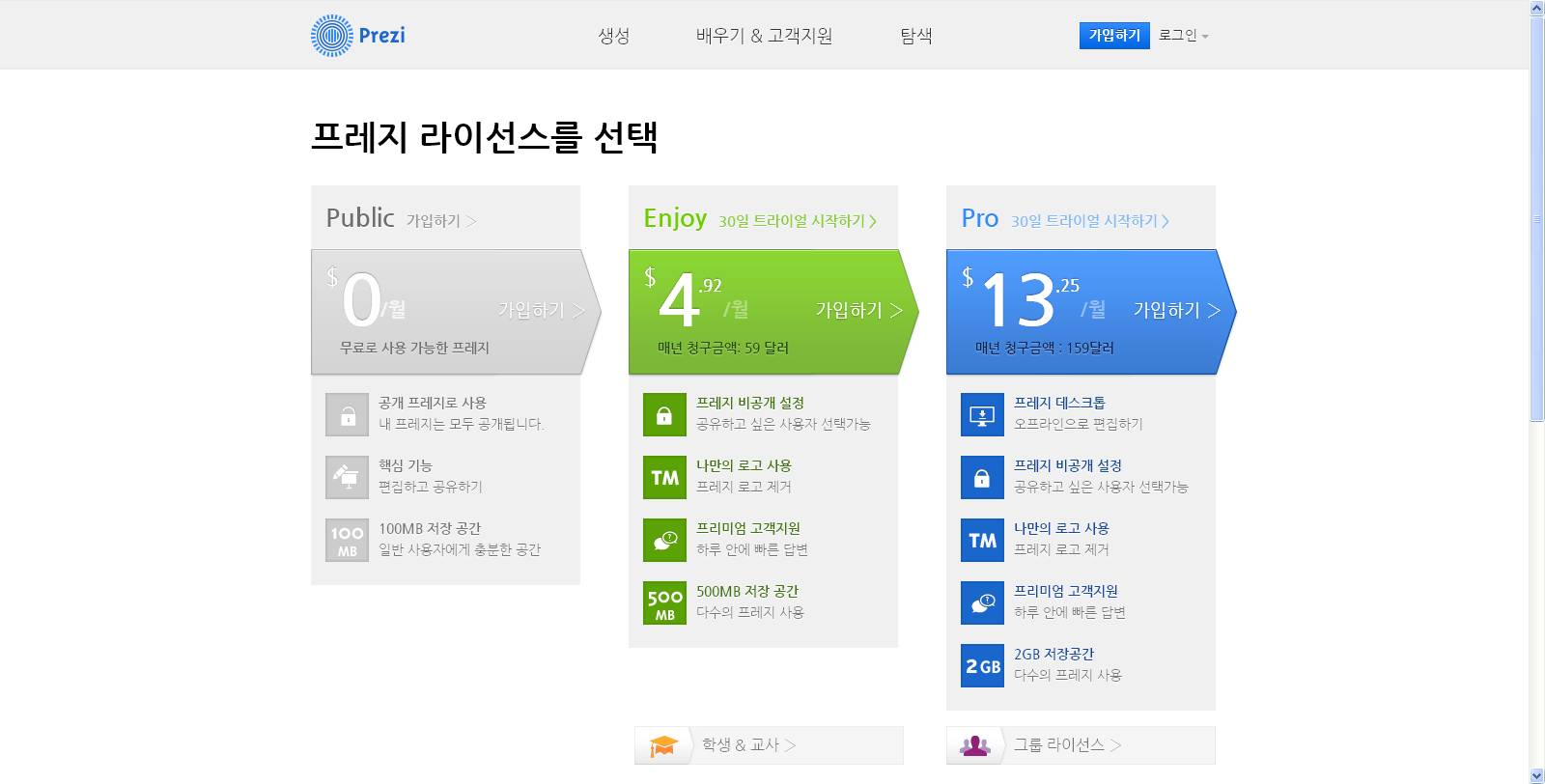Click the 100MB 저장 공간 feature text
The width and height of the screenshot is (1545, 784).
(430, 528)
